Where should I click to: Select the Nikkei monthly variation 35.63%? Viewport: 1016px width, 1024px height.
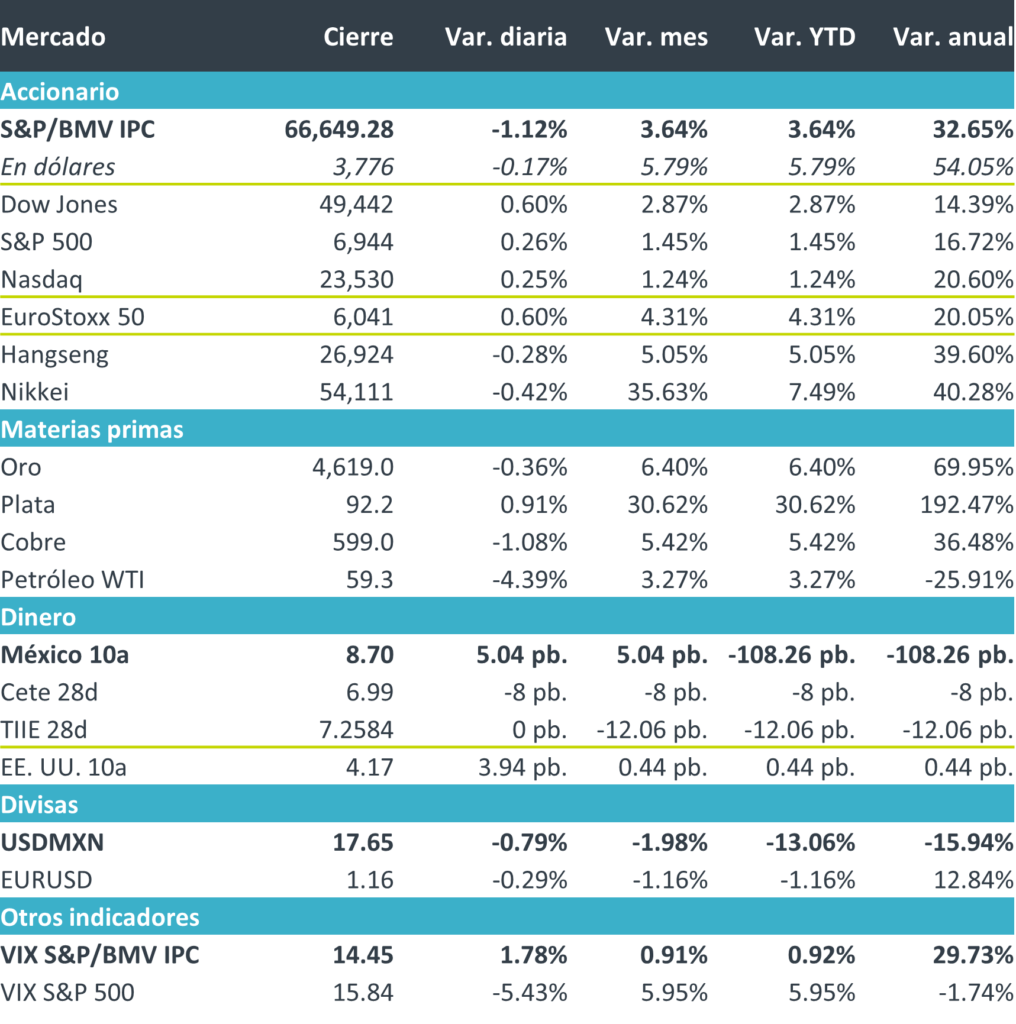[x=667, y=392]
